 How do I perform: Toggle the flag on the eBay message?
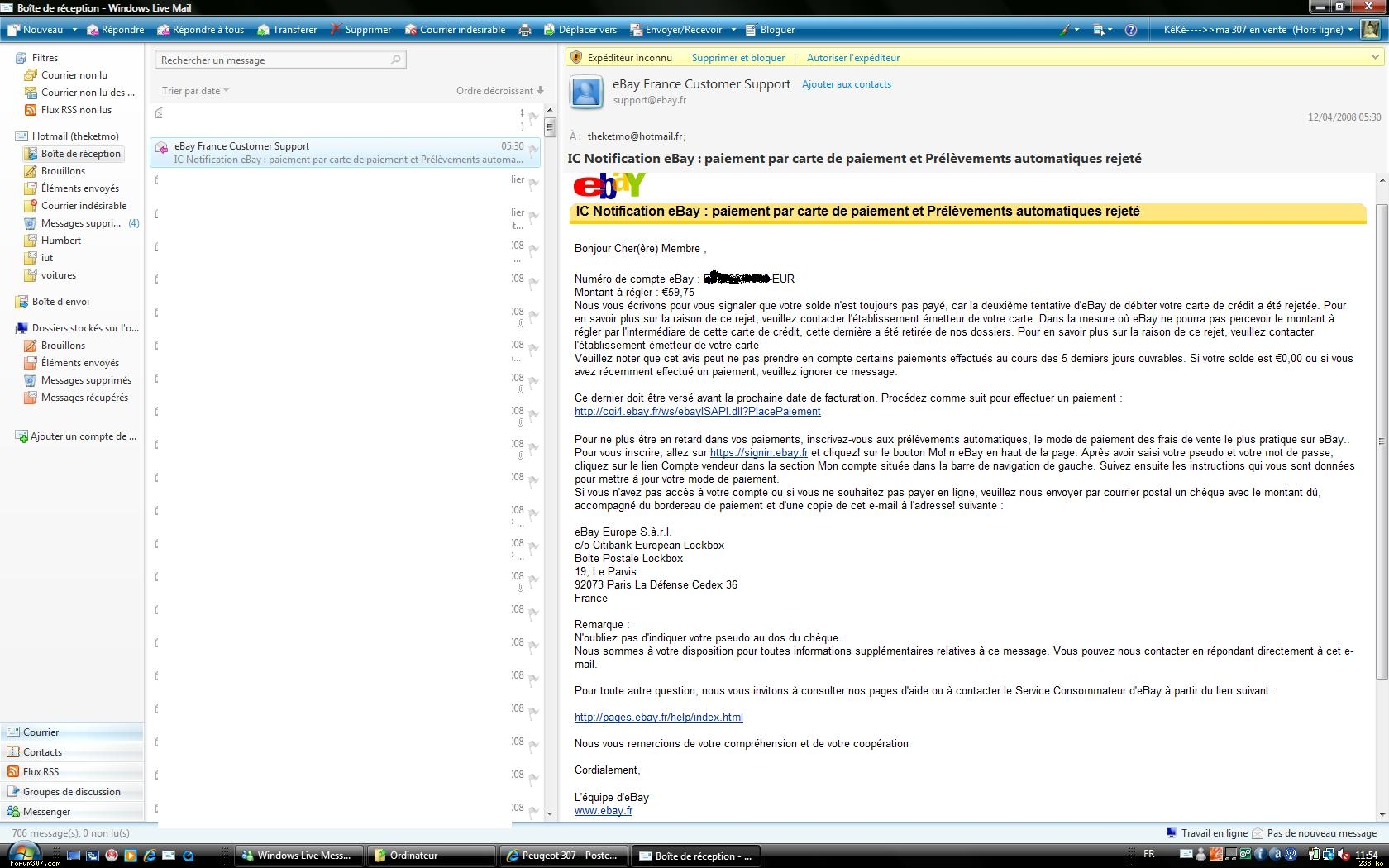point(534,150)
